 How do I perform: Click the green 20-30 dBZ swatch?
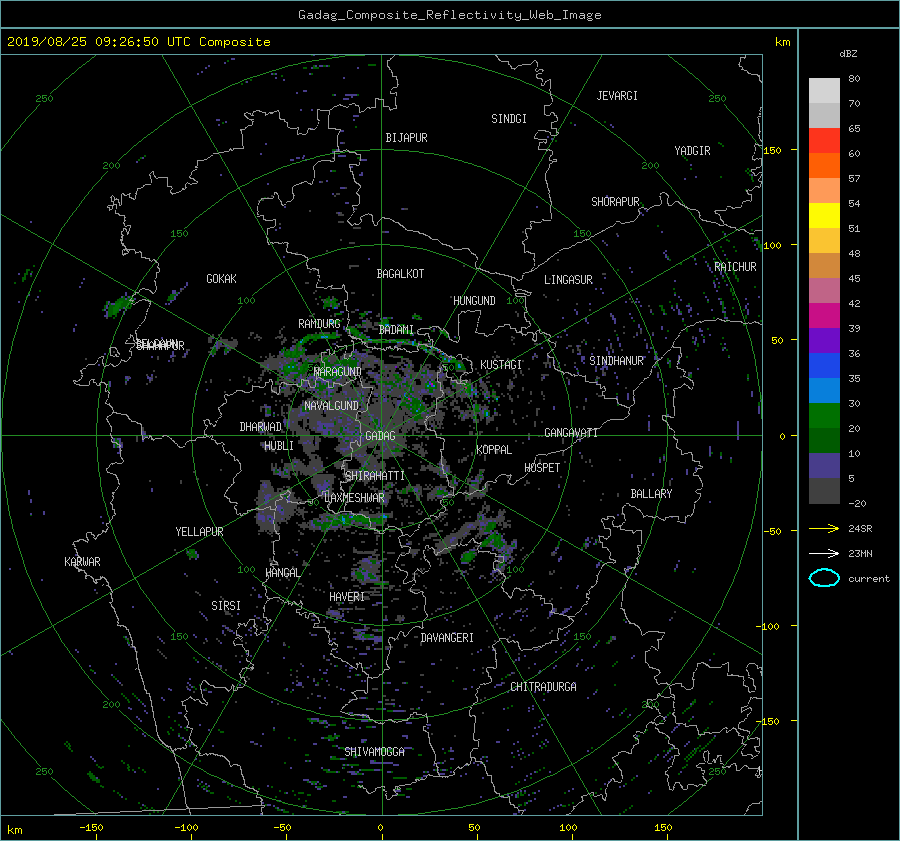[824, 416]
